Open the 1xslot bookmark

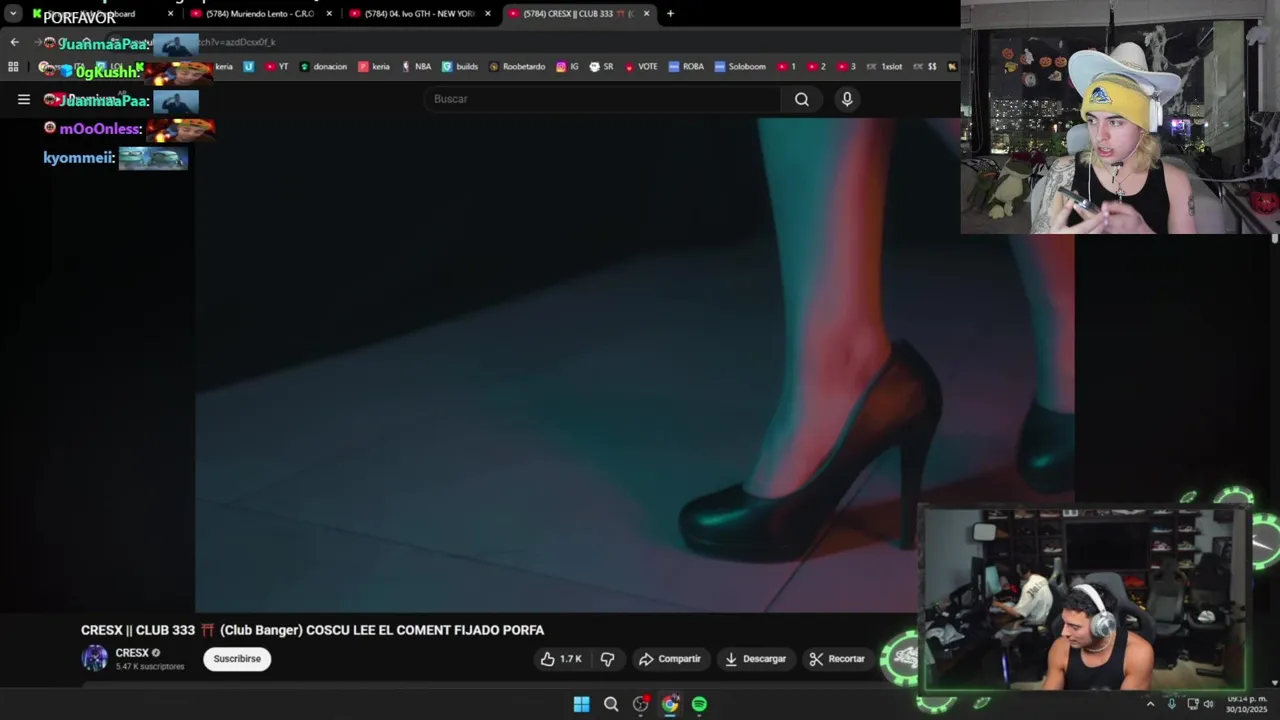(x=885, y=67)
